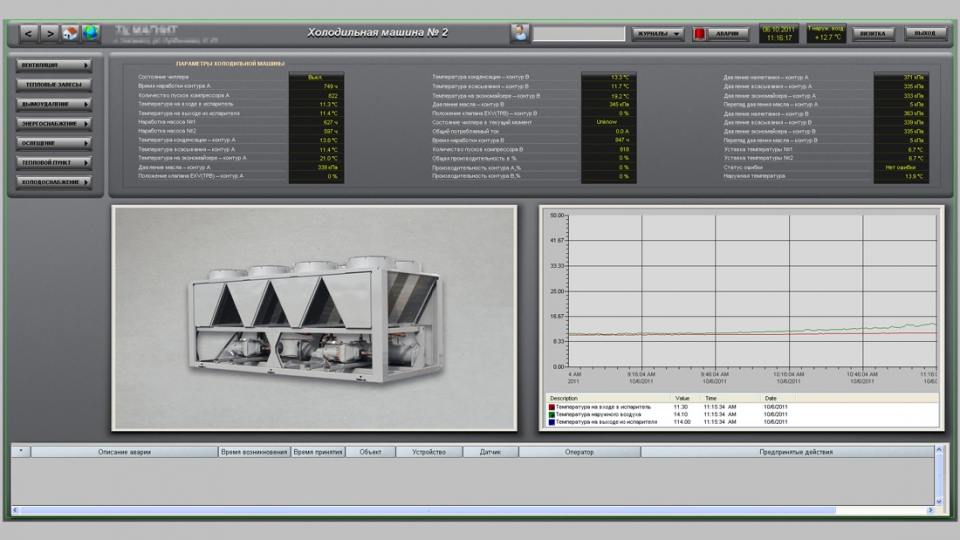
Task: Click the Time header in trend legend
Action: pos(730,399)
